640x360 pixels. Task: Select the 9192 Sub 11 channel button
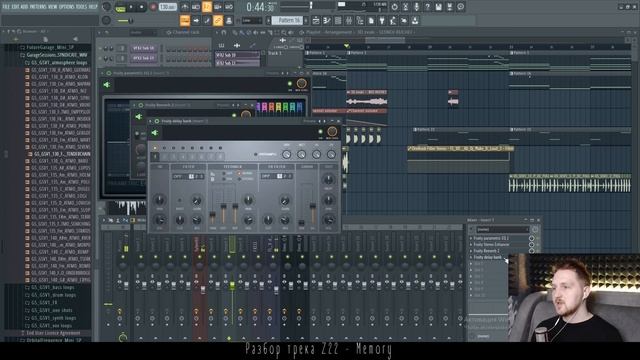tap(143, 58)
